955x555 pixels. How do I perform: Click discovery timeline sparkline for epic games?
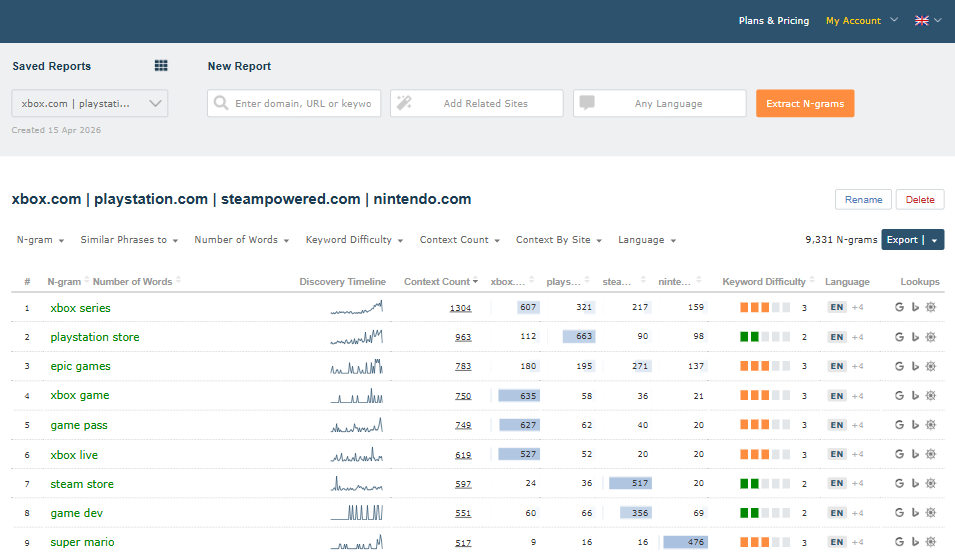coord(357,366)
